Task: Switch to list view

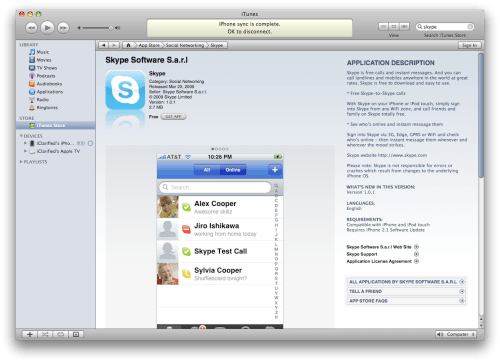Action: pos(384,26)
